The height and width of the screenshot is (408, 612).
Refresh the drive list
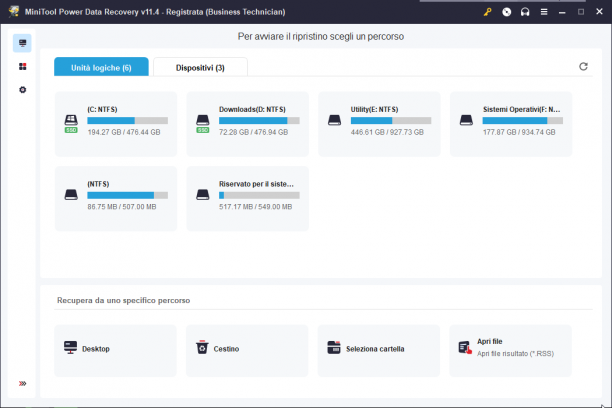tap(583, 66)
